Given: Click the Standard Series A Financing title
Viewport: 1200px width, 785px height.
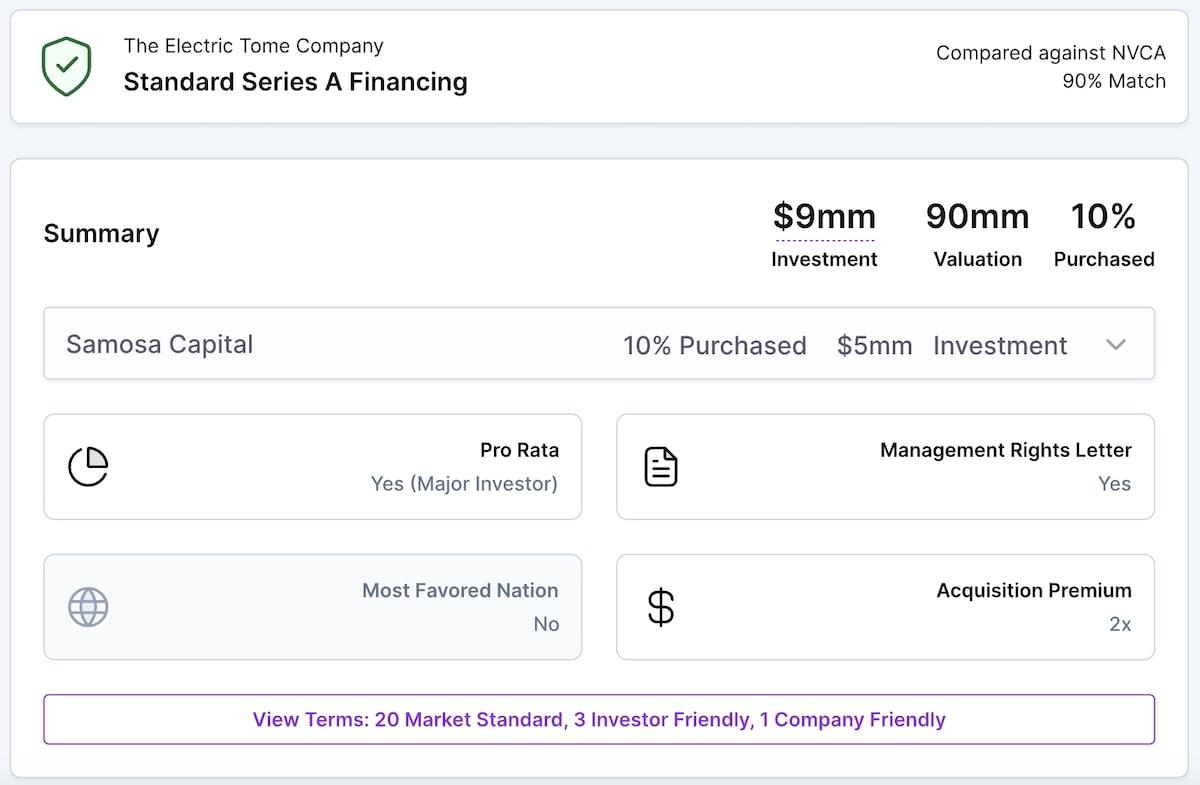Looking at the screenshot, I should click(x=295, y=82).
